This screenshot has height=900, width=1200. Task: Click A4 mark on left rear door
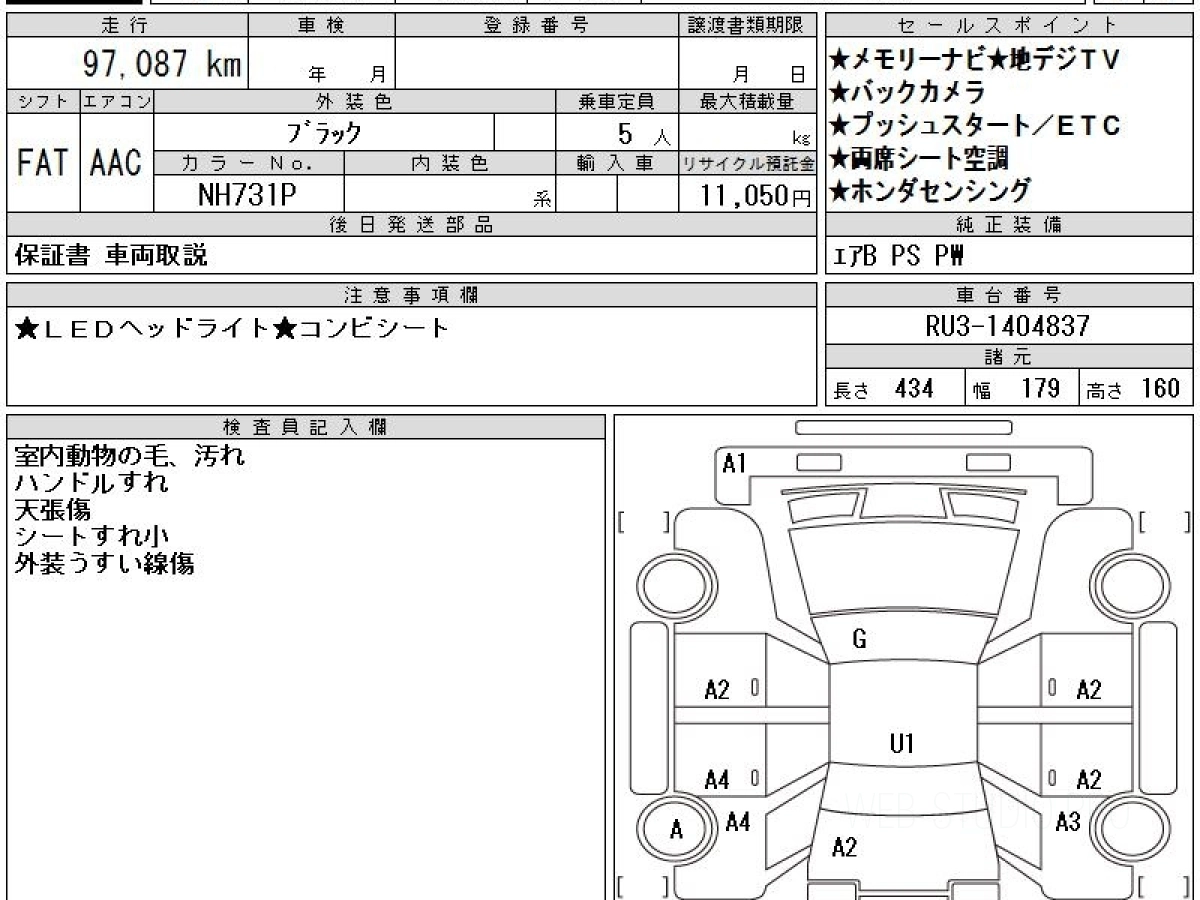718,780
